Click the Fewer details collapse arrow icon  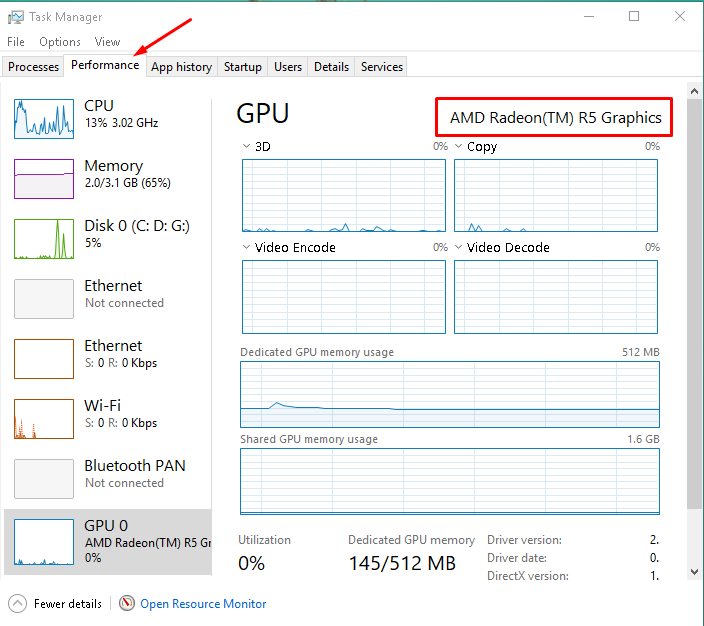[18, 604]
